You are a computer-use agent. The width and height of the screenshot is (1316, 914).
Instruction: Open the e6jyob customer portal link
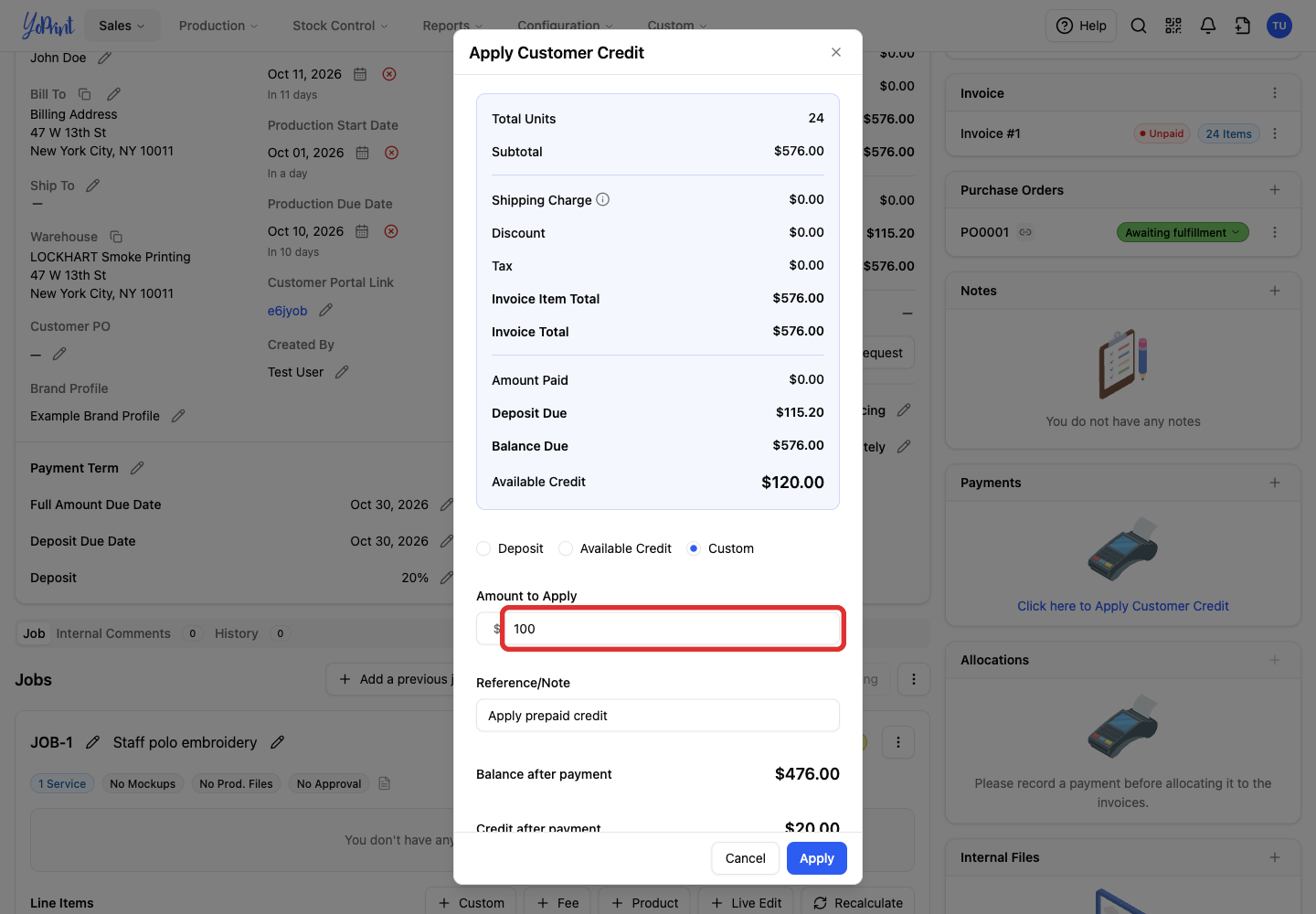pyautogui.click(x=287, y=311)
